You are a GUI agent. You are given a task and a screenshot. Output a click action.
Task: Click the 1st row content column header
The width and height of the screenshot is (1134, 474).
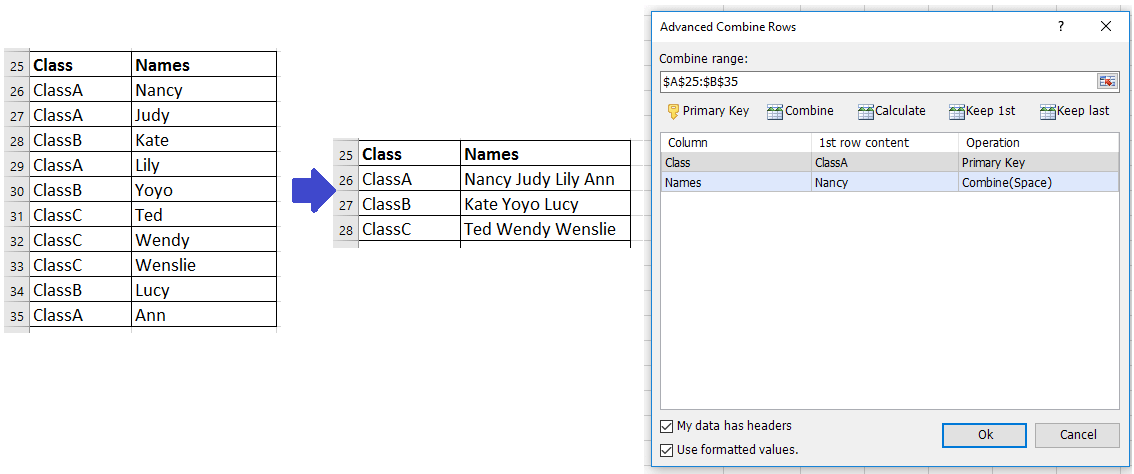884,143
